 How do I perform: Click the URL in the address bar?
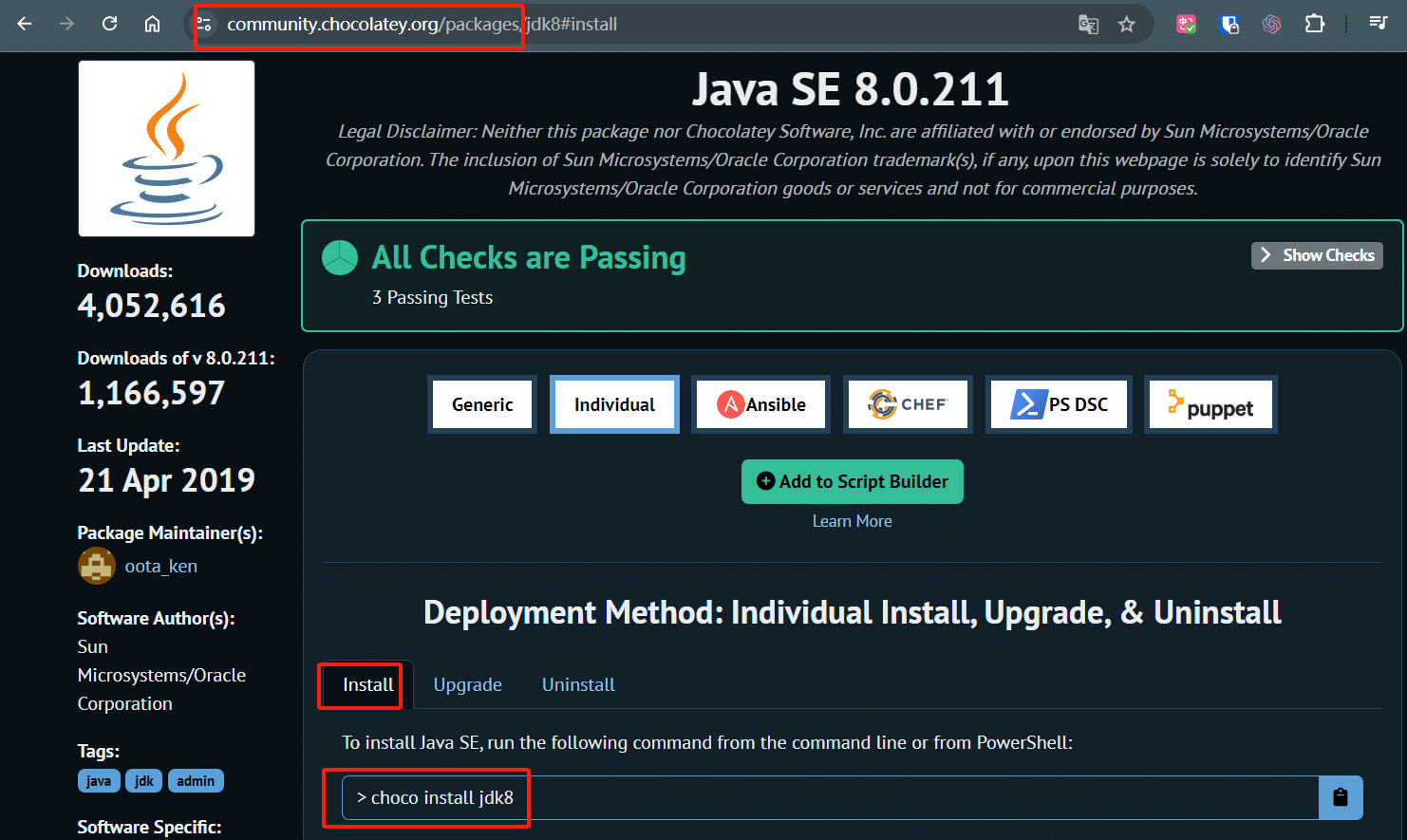(422, 24)
